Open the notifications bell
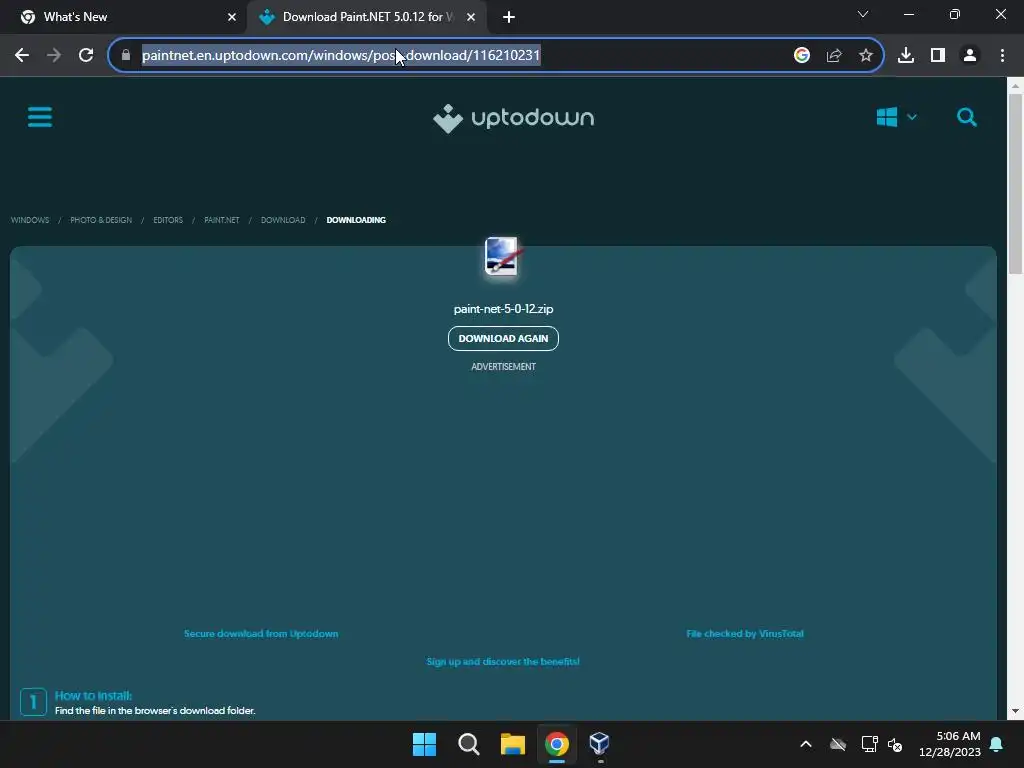Image resolution: width=1024 pixels, height=768 pixels. [x=997, y=744]
